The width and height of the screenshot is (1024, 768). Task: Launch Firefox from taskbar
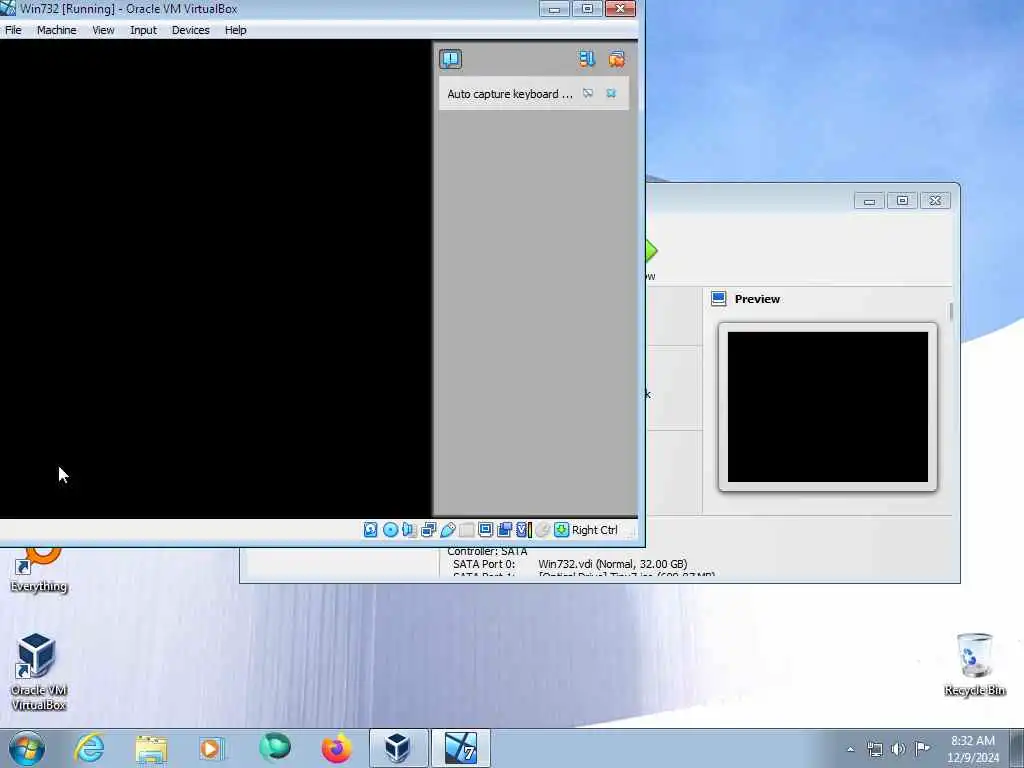[x=336, y=748]
